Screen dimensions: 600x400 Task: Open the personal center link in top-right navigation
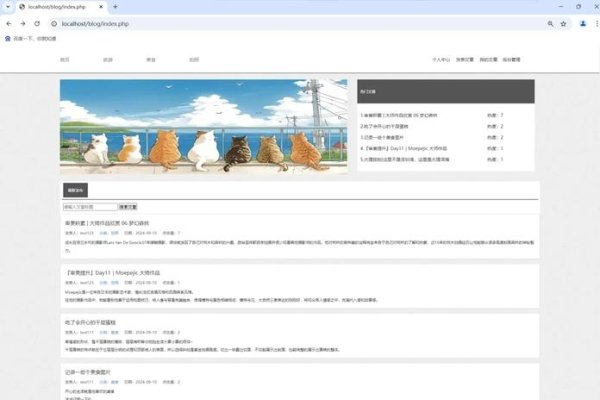[440, 60]
